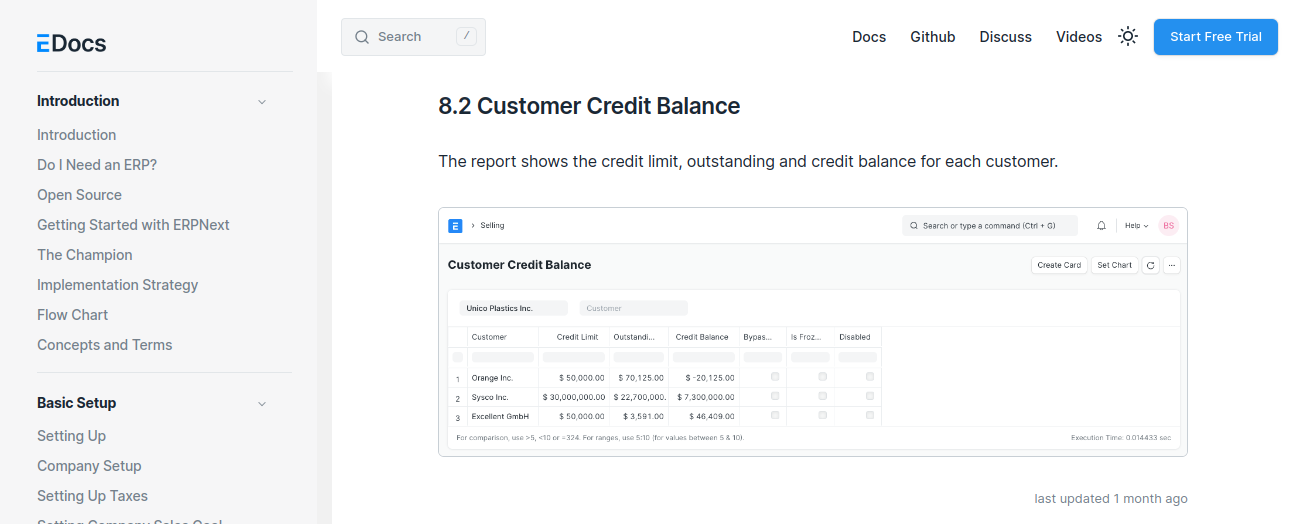Click the refresh icon in screenshot
The width and height of the screenshot is (1291, 524).
tap(1151, 265)
